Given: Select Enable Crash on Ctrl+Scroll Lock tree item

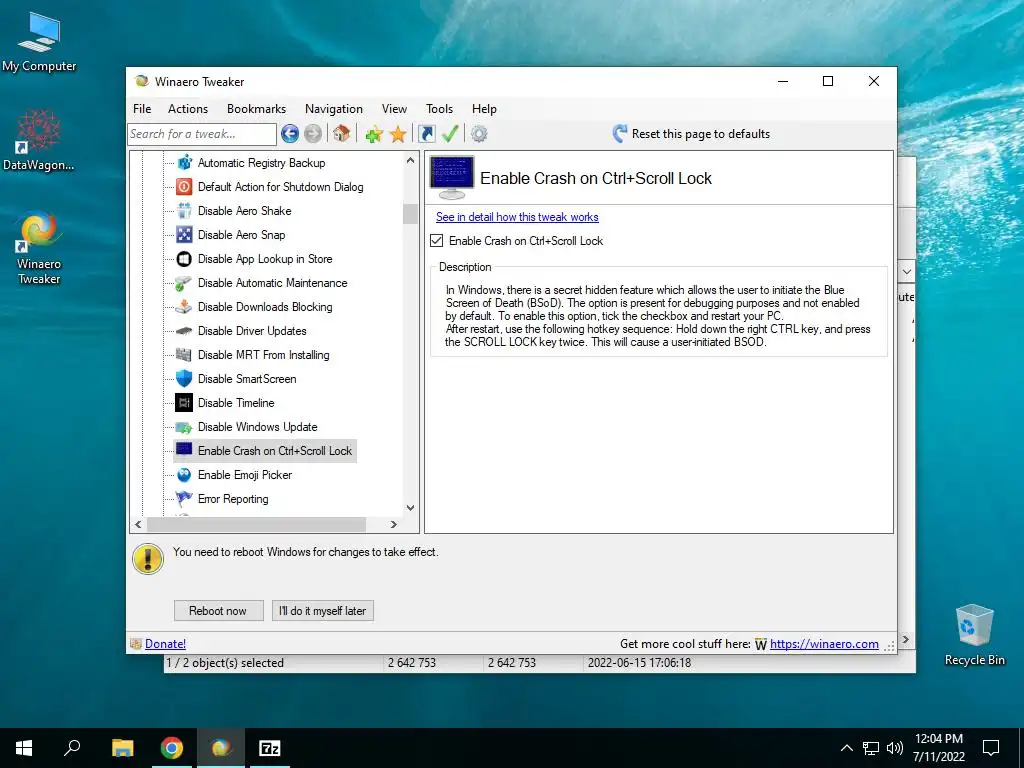Looking at the screenshot, I should pos(275,451).
